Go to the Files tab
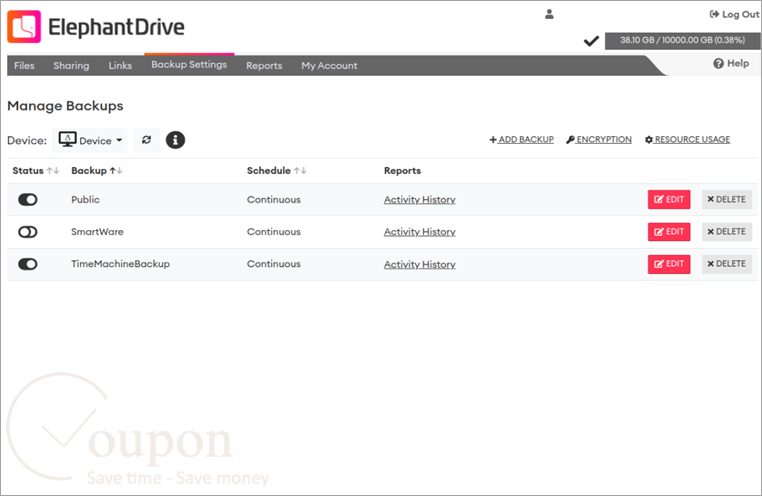The image size is (762, 496). [24, 66]
